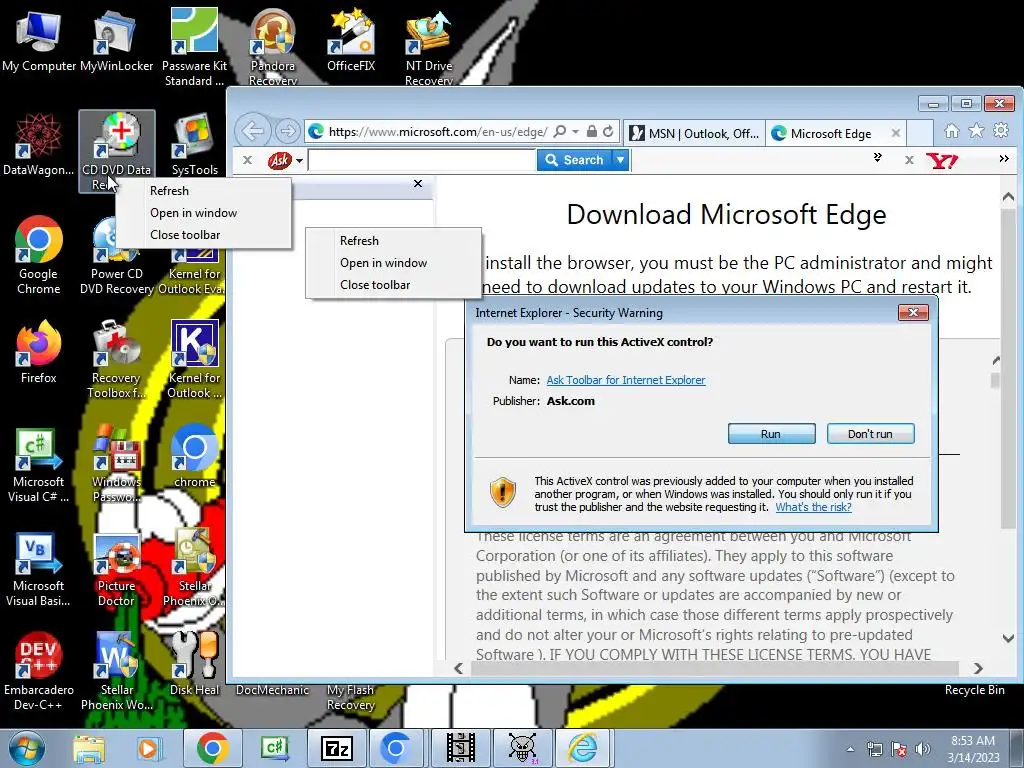This screenshot has width=1024, height=768.
Task: Click the Yahoo Y! toolbar logo
Action: coord(942,160)
